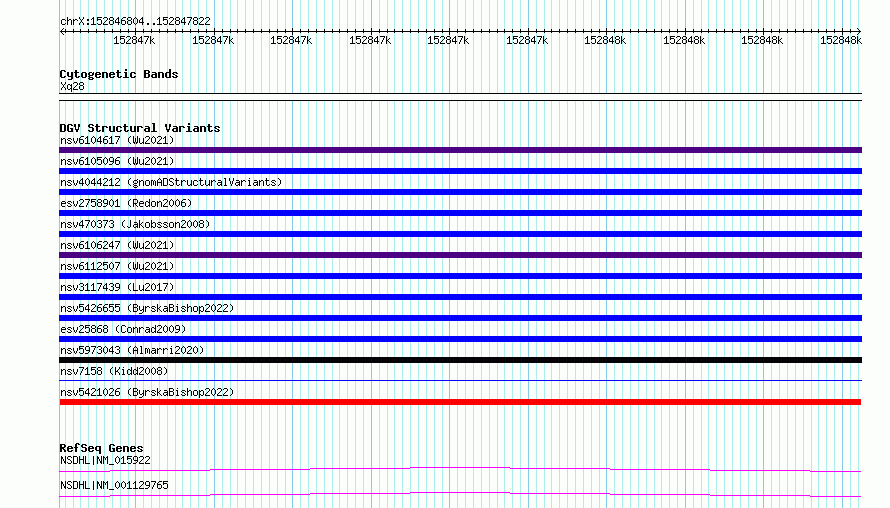Select the blue nsv4044212 variant bar

point(460,192)
